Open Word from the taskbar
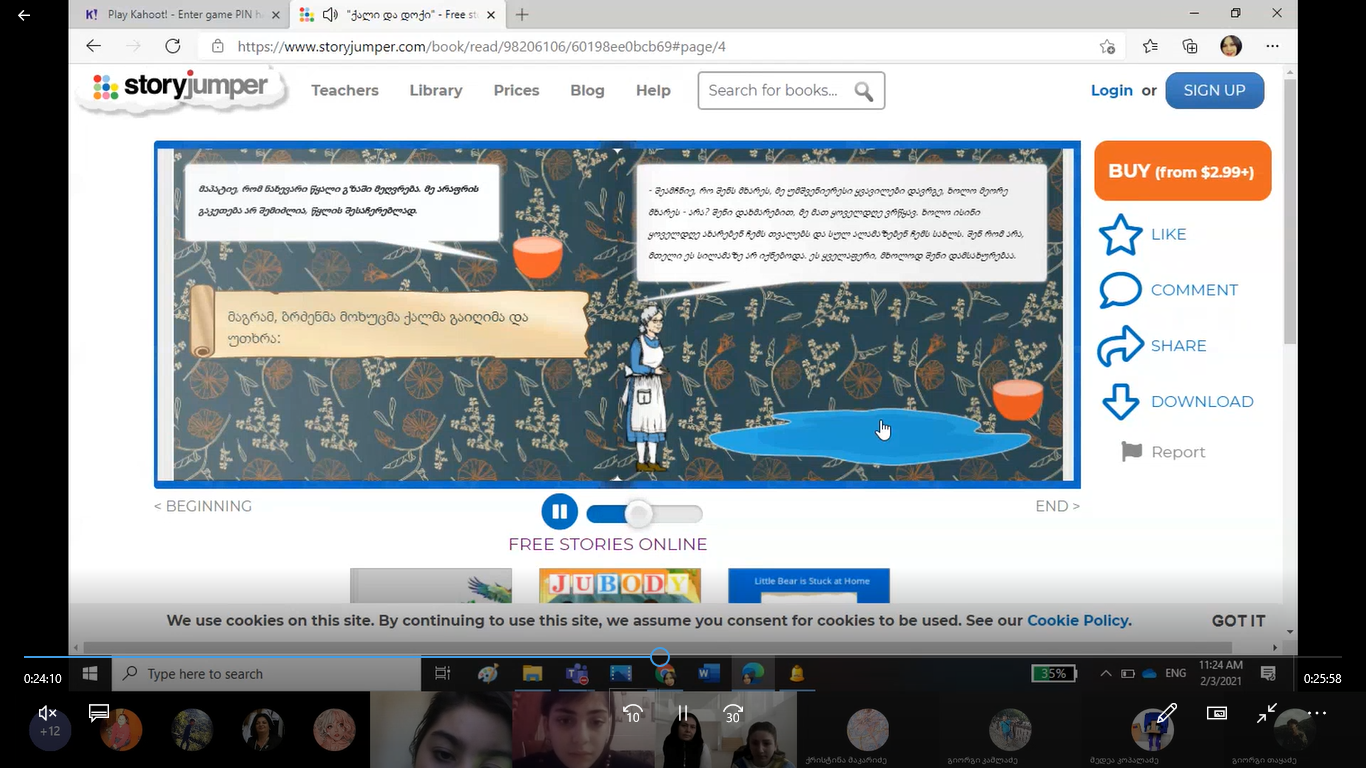 (709, 674)
